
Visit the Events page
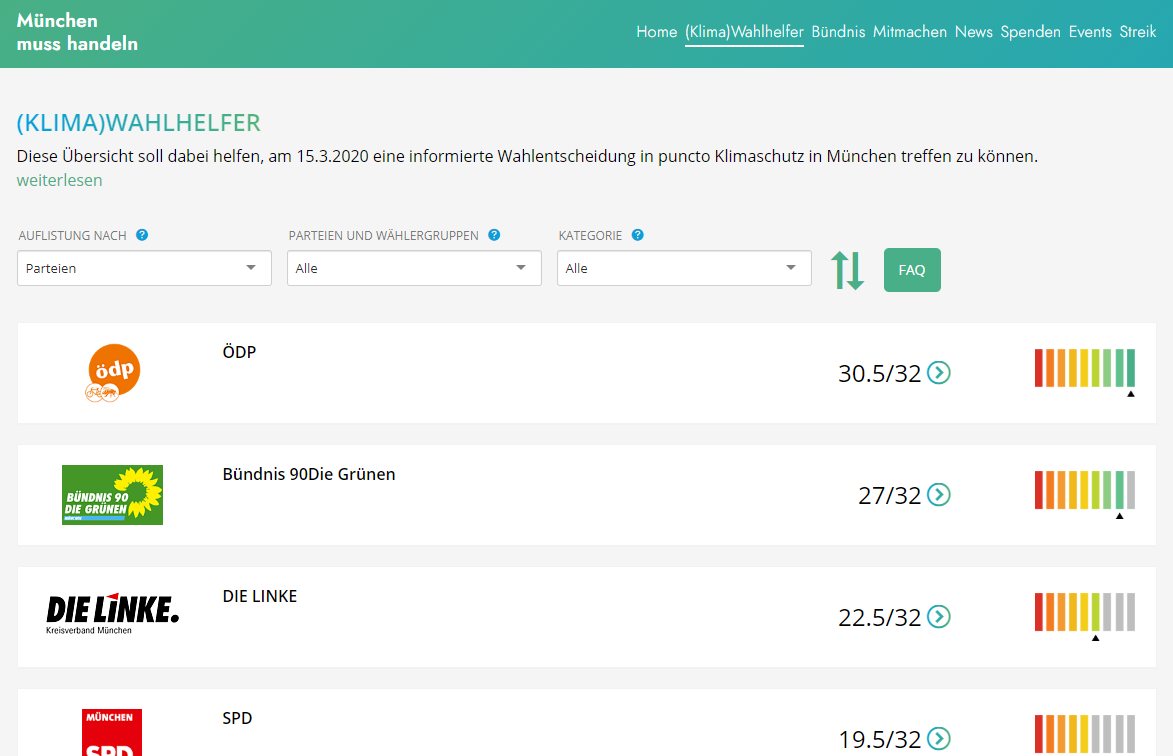tap(1090, 32)
